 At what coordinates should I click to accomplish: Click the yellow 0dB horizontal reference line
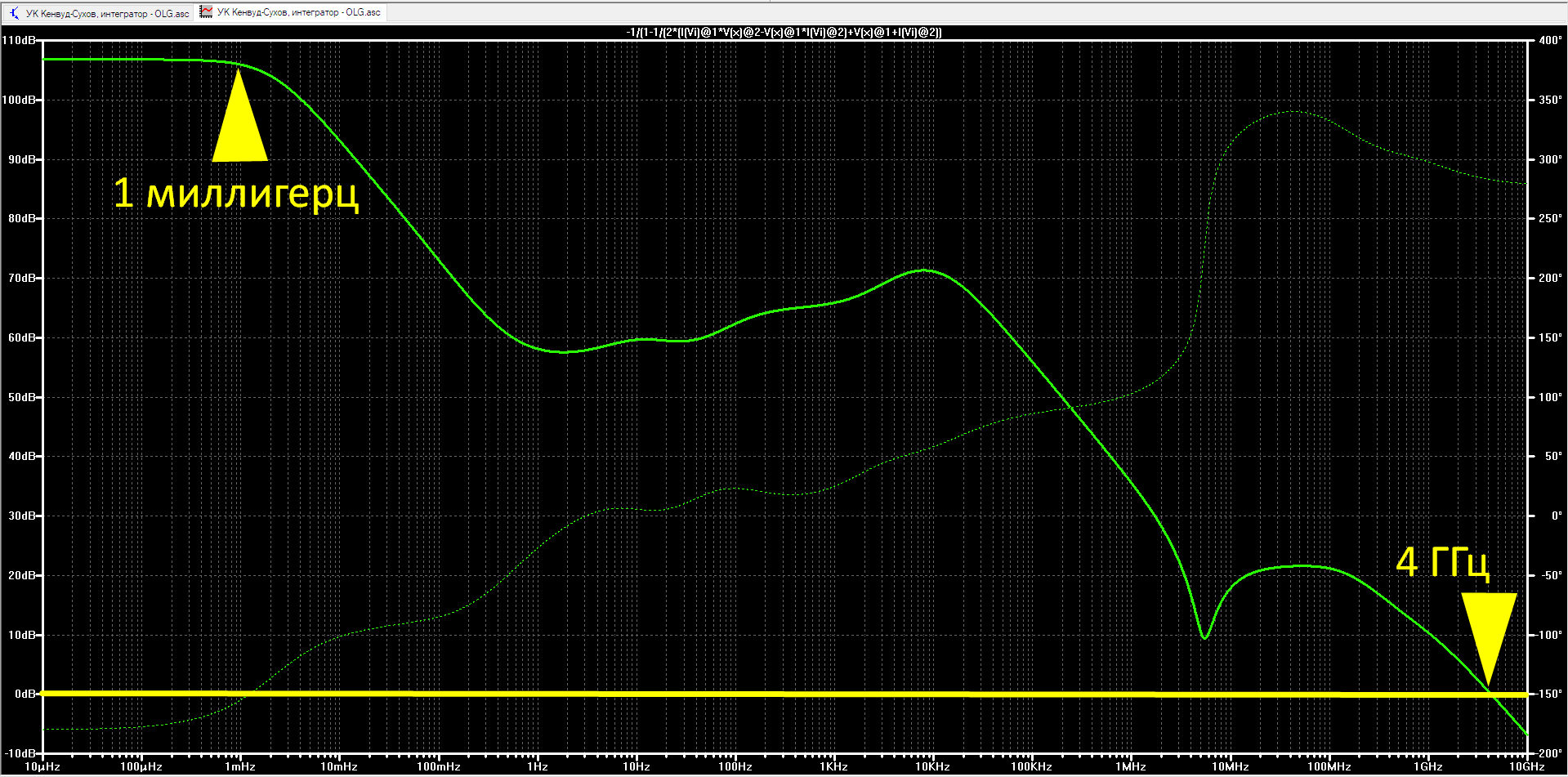pyautogui.click(x=784, y=694)
